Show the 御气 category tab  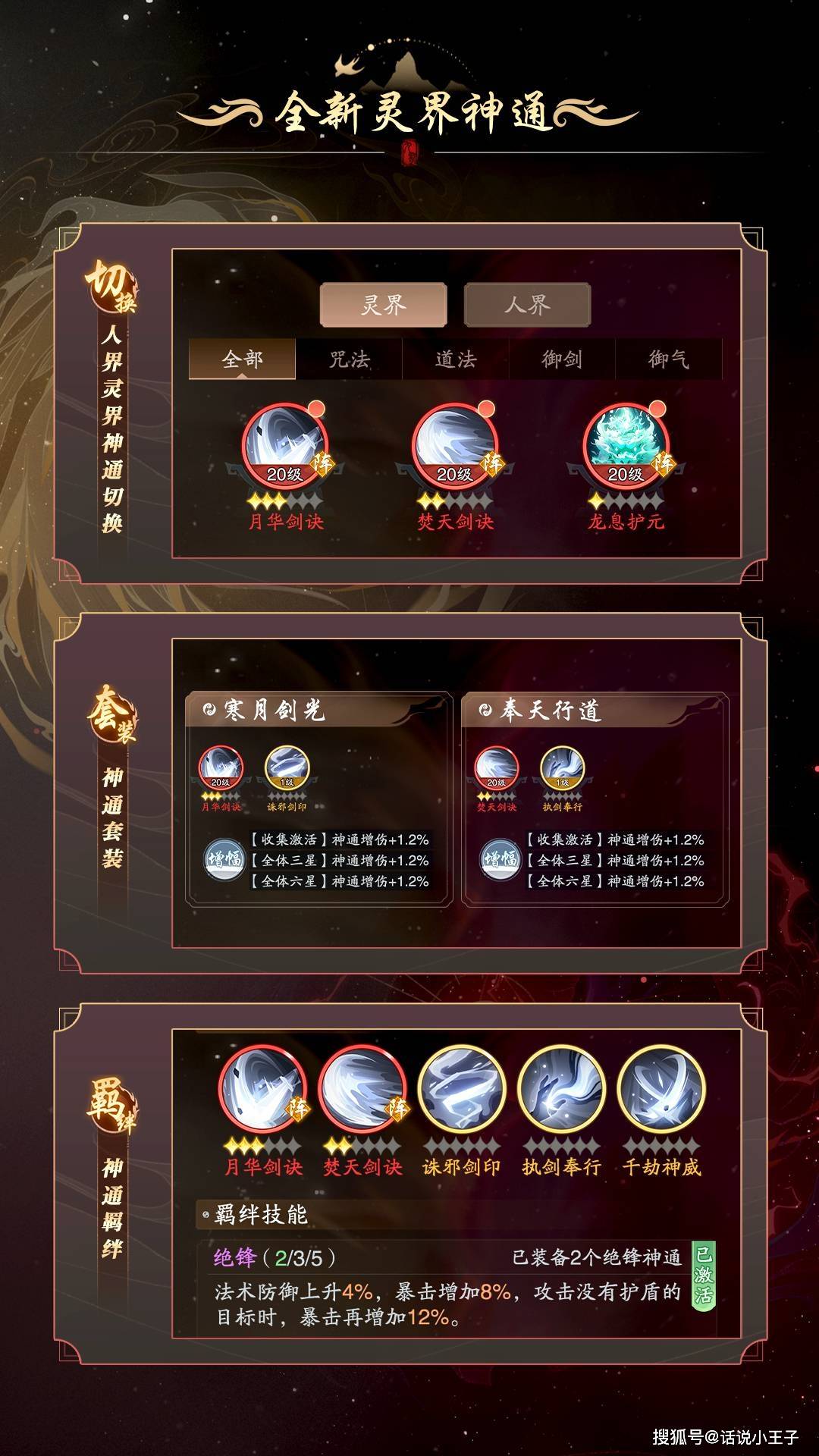point(669,359)
